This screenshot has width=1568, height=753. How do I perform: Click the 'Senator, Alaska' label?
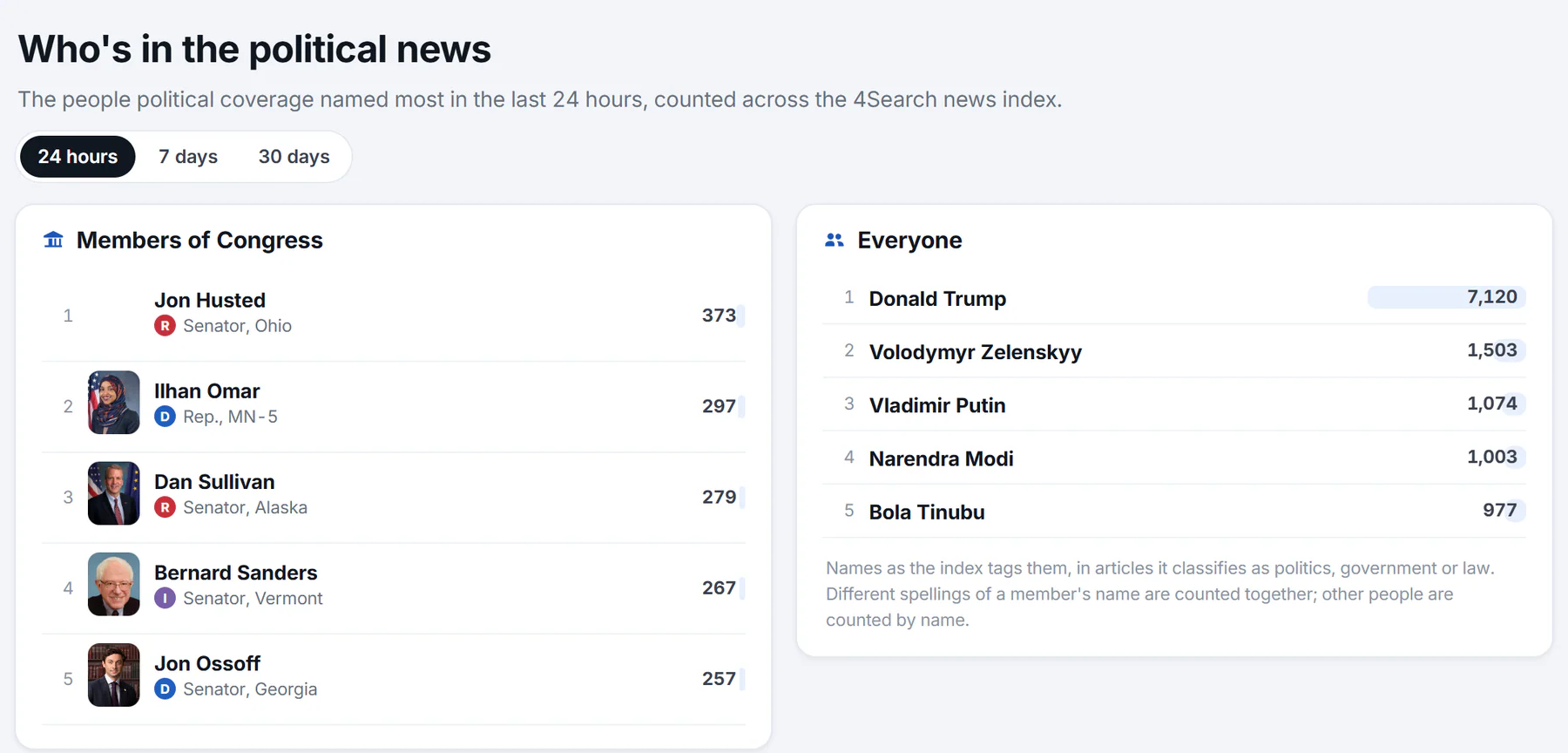245,507
